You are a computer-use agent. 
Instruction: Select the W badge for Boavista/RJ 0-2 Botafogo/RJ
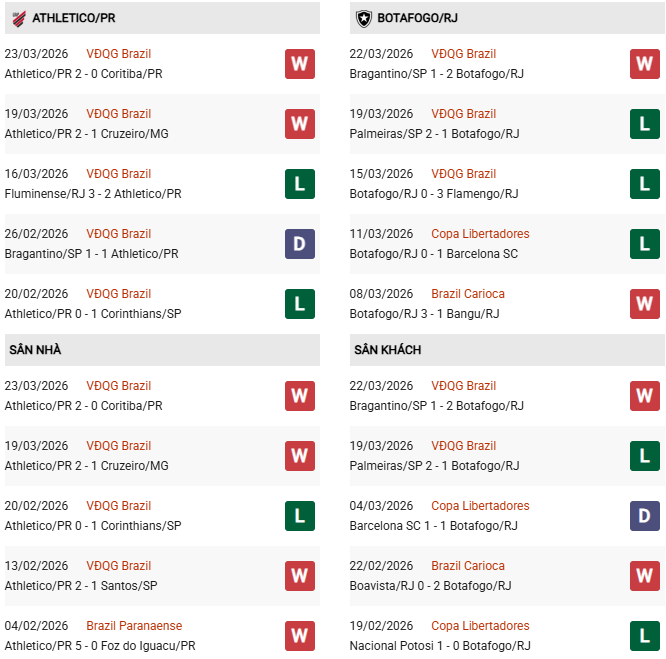[645, 576]
